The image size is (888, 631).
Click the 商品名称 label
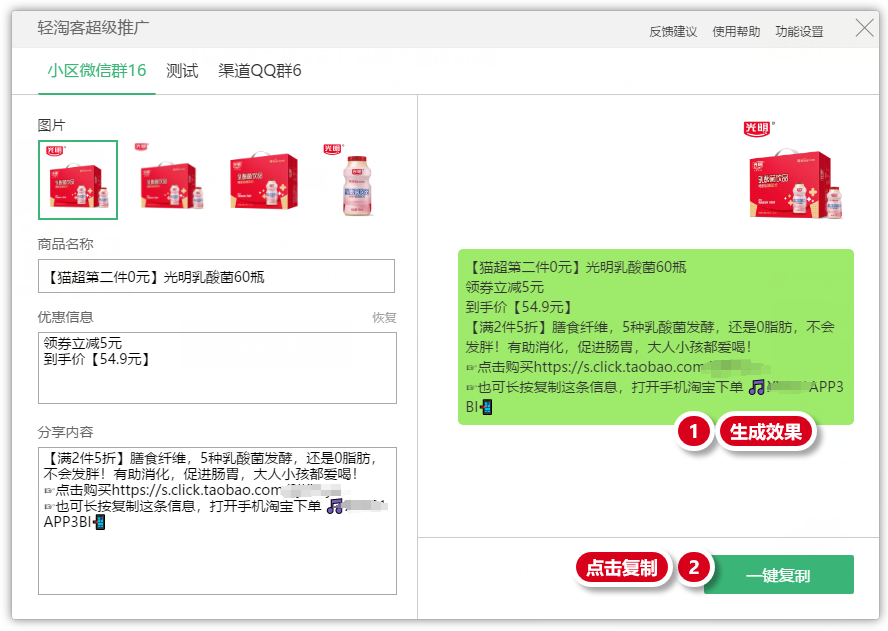coord(65,244)
